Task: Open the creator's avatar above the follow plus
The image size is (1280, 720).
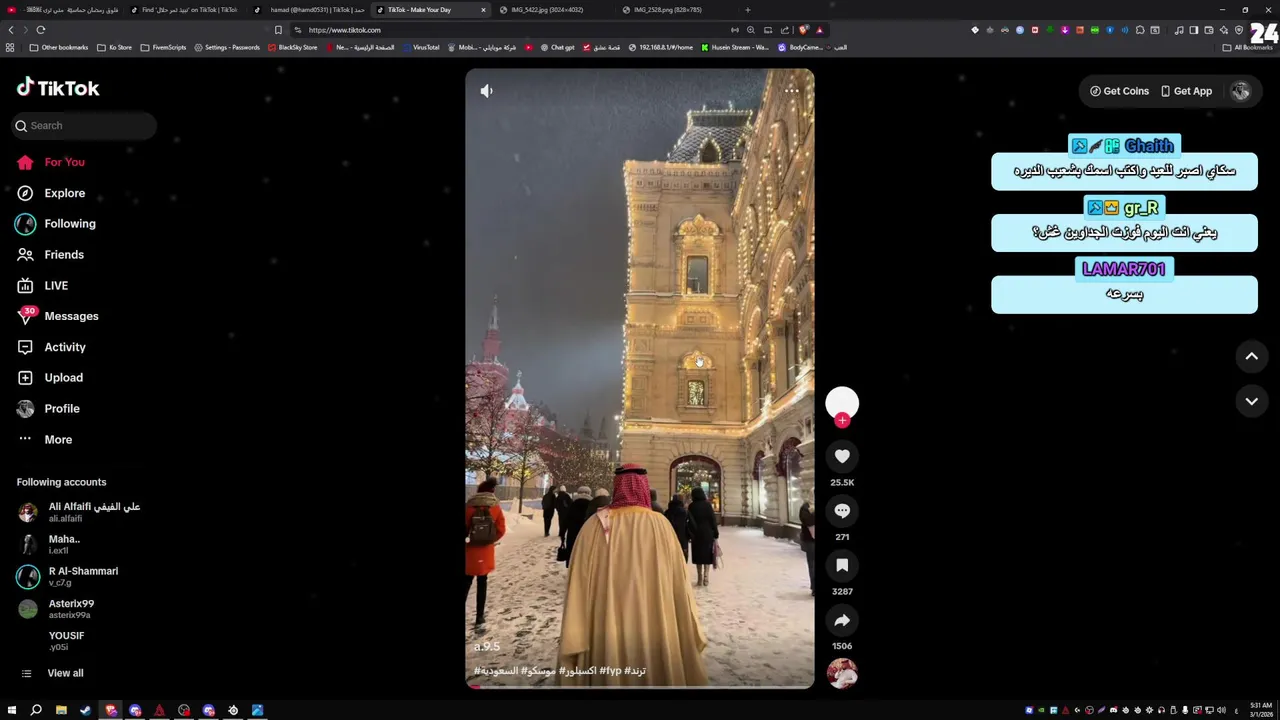Action: 842,402
